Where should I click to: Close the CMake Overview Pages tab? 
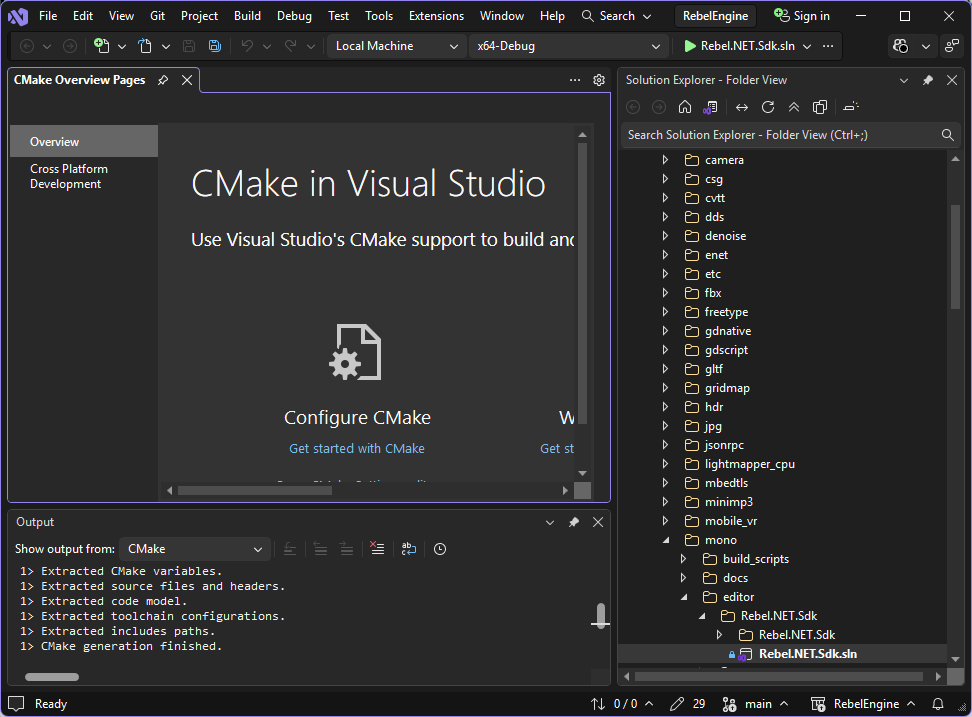tap(187, 80)
